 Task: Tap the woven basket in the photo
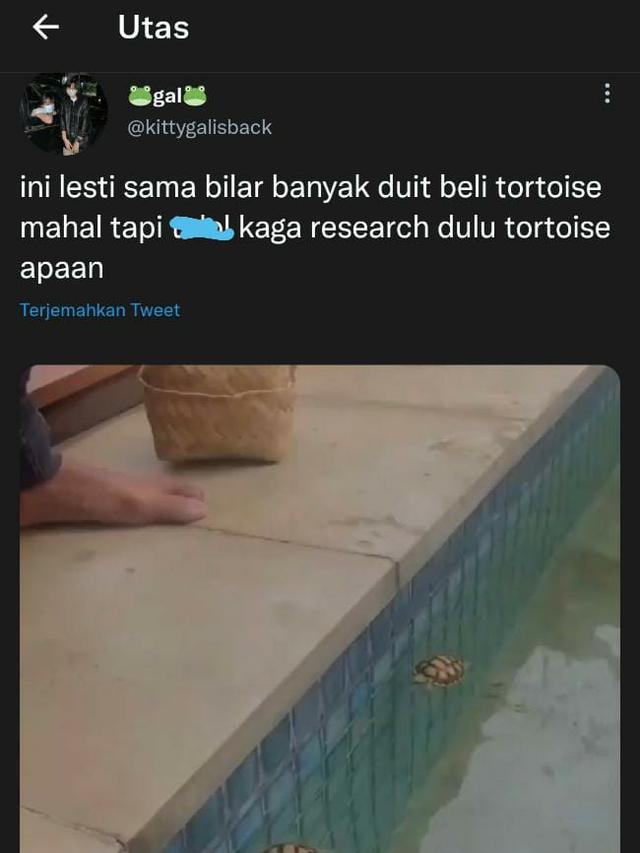coord(218,412)
